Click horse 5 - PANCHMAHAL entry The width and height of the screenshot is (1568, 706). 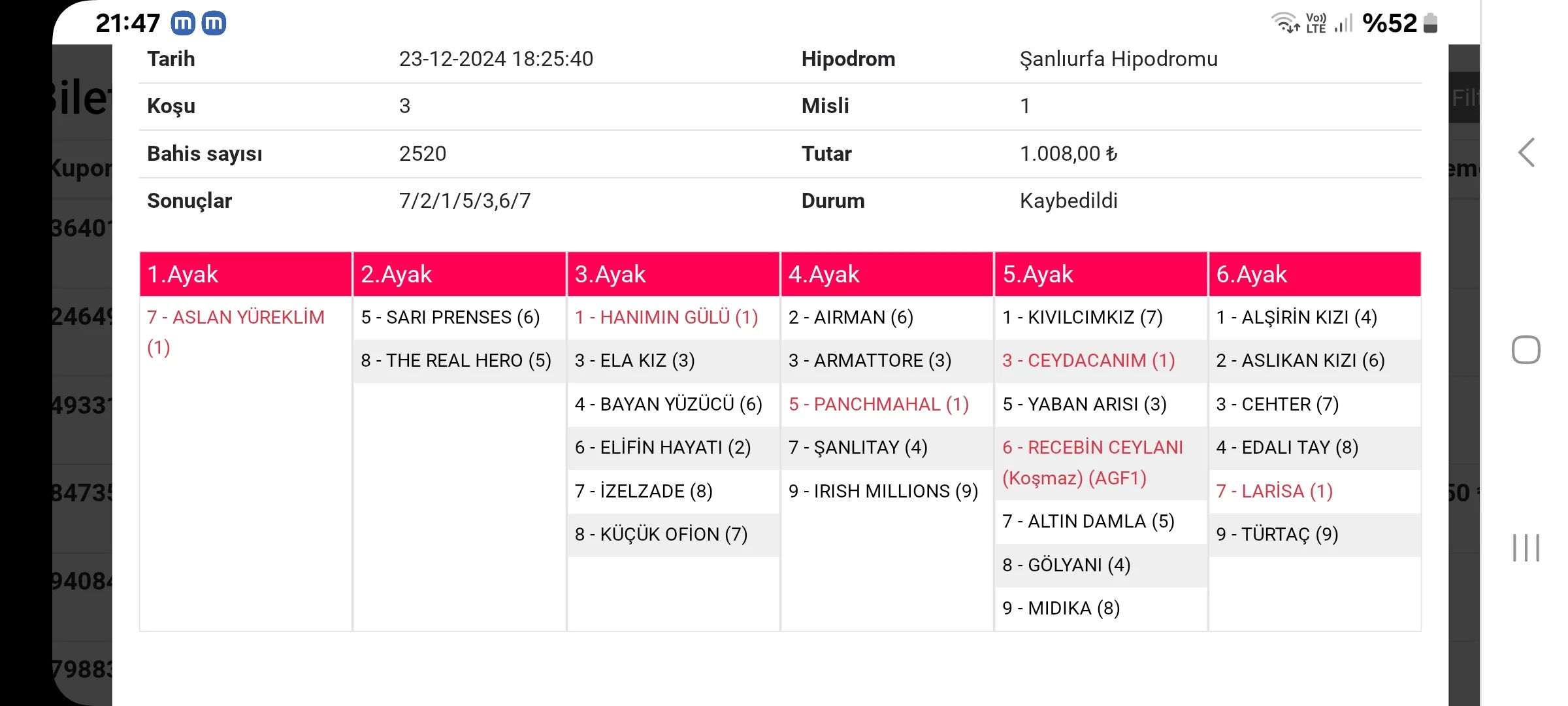(879, 405)
